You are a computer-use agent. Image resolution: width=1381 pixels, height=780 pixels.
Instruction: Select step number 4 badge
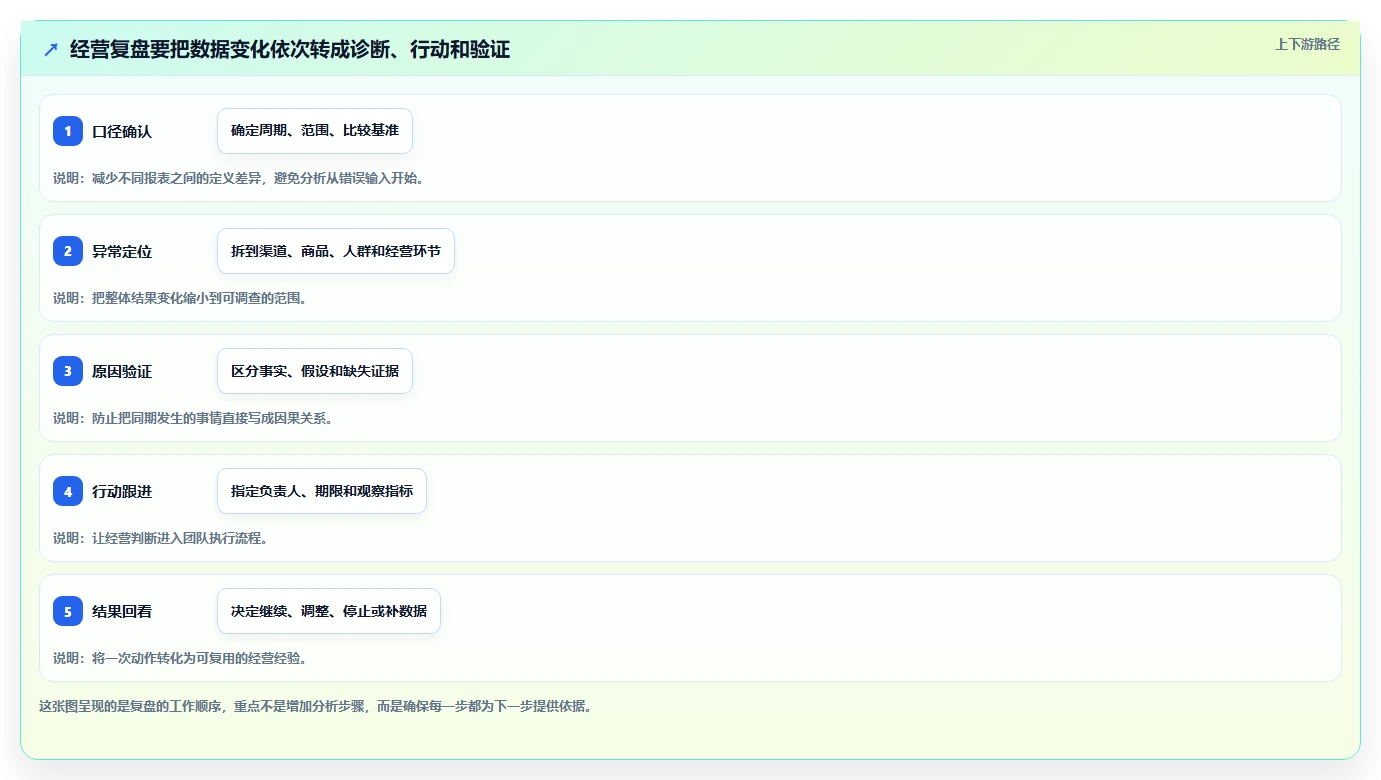pos(68,491)
